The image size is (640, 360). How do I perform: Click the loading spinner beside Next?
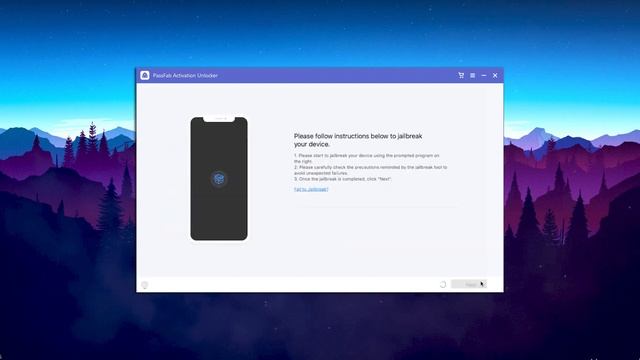pyautogui.click(x=443, y=284)
